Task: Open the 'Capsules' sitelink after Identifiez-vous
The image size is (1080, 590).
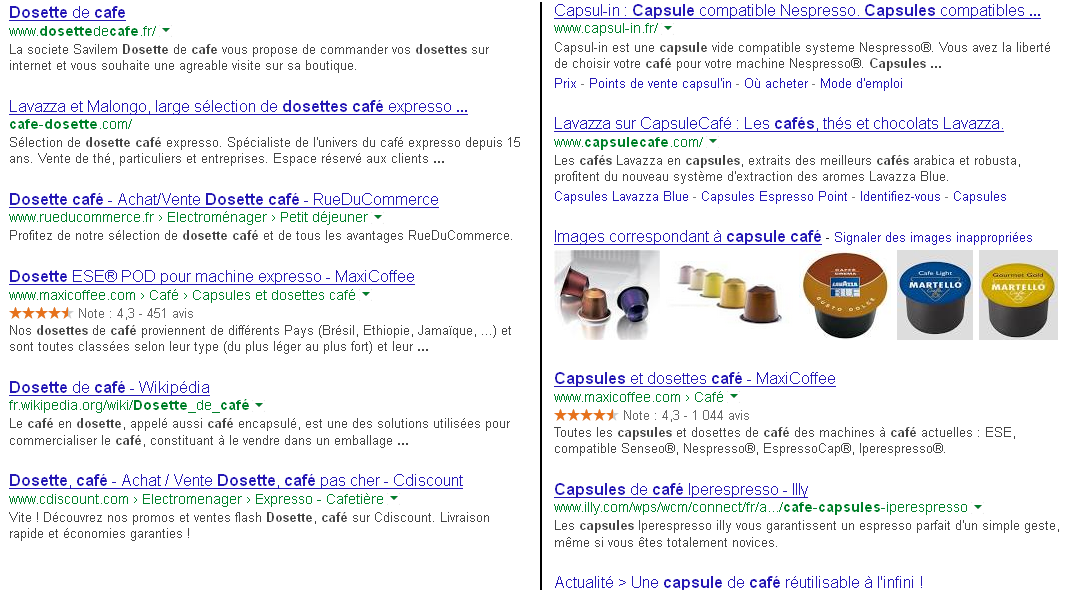Action: click(x=979, y=196)
